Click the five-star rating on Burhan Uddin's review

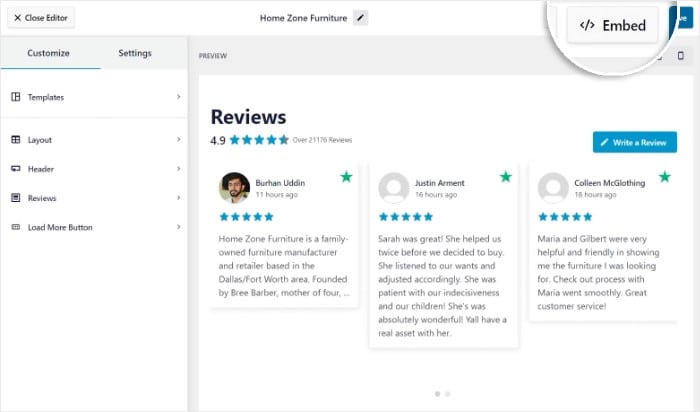(x=246, y=217)
